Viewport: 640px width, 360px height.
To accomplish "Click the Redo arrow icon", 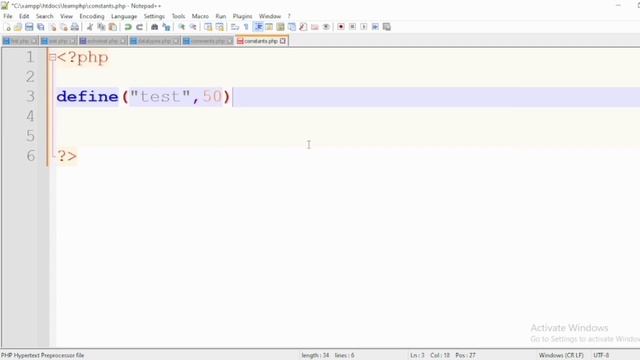I will 139,27.
